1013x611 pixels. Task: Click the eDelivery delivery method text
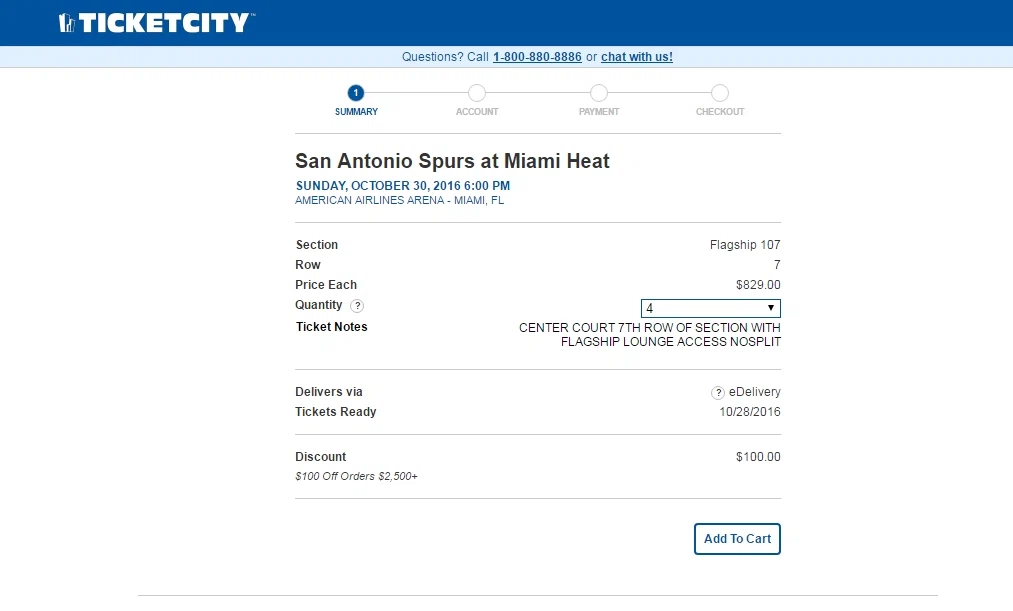[755, 392]
